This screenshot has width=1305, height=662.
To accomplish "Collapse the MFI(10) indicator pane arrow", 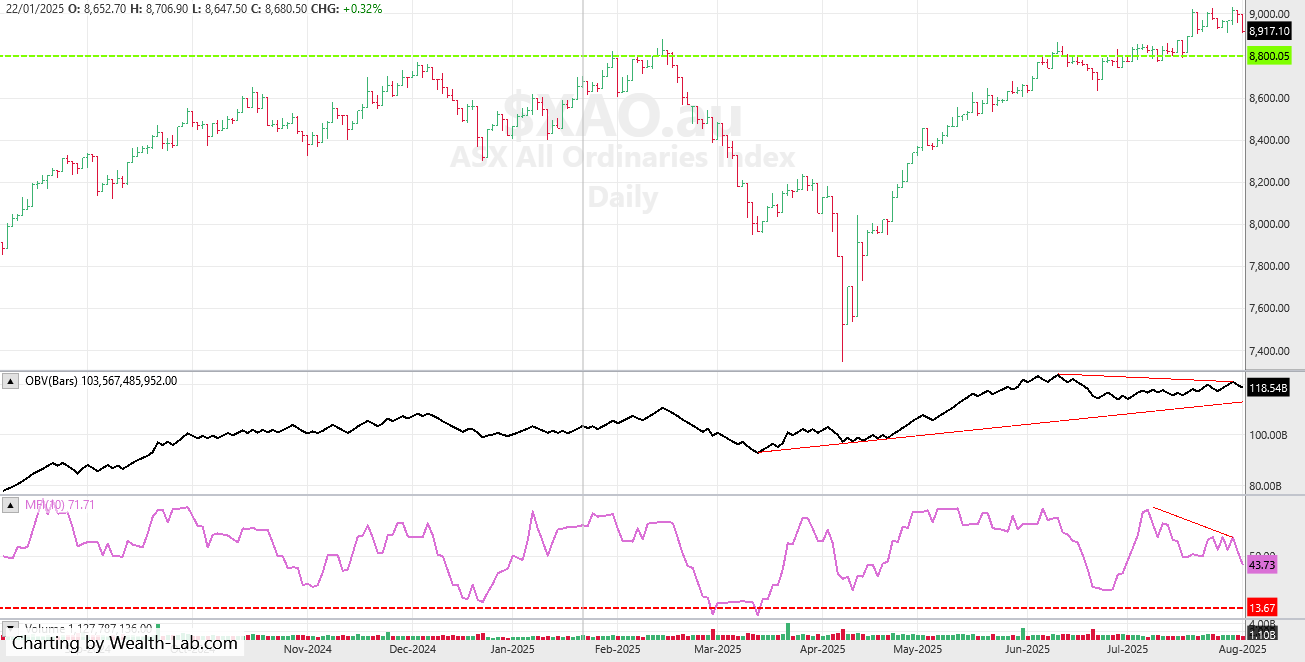I will click(x=12, y=505).
